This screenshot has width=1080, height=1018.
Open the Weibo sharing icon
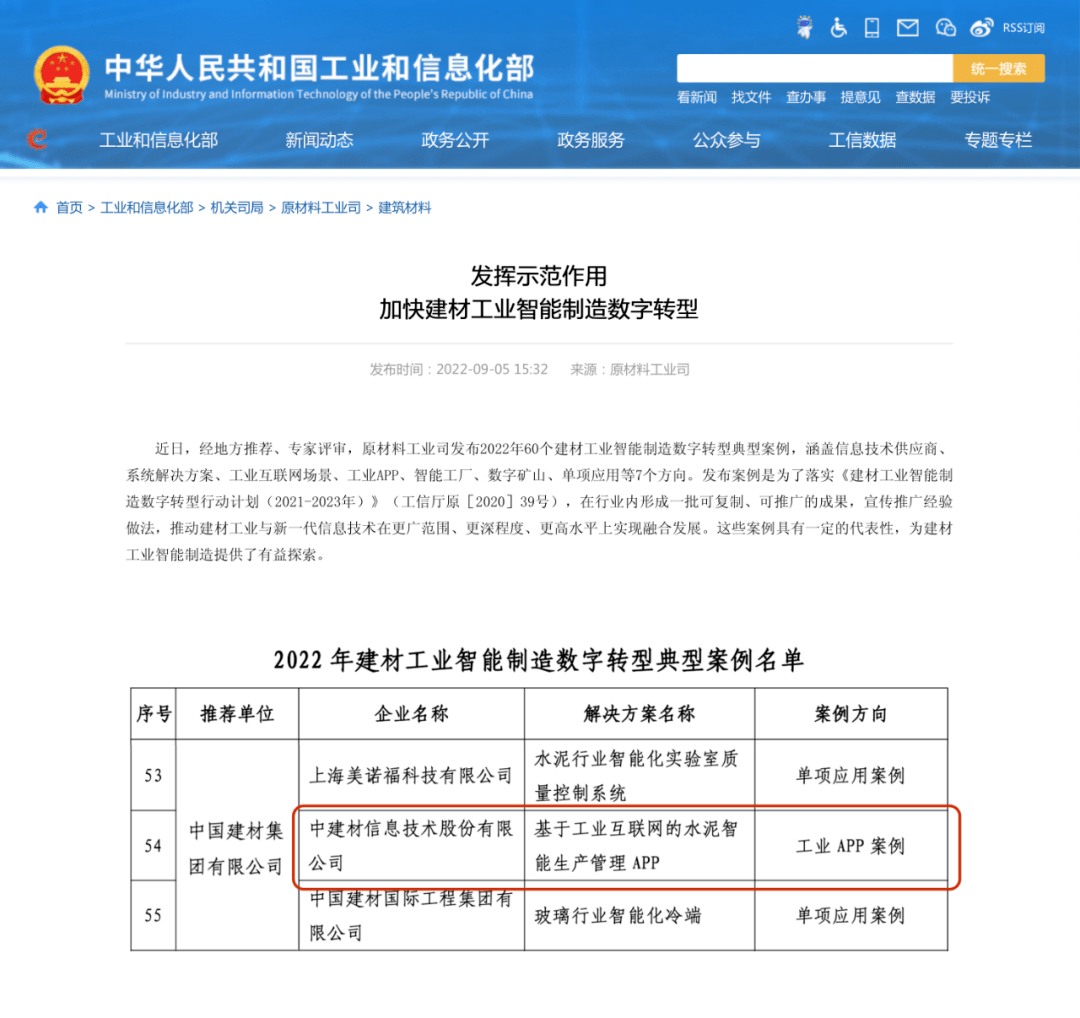click(981, 28)
